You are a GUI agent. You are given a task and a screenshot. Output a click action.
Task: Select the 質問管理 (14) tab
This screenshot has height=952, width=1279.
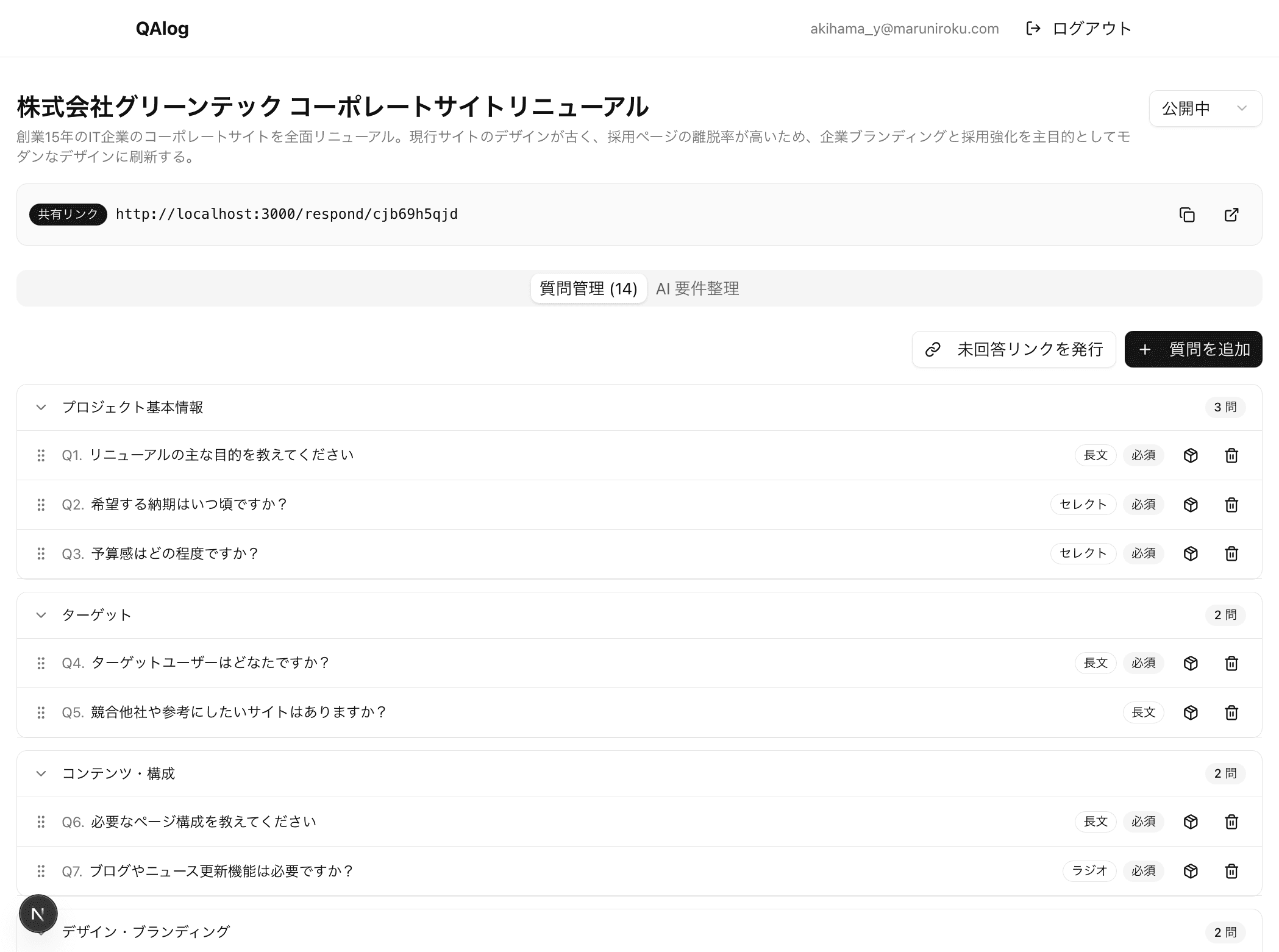[x=588, y=288]
